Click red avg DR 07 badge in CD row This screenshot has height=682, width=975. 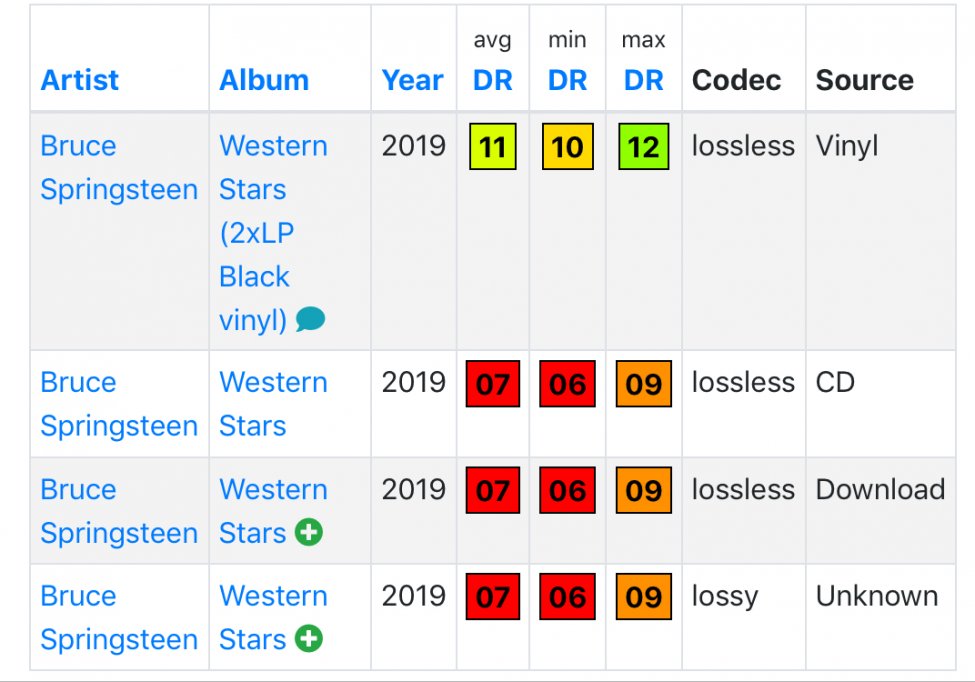(492, 384)
